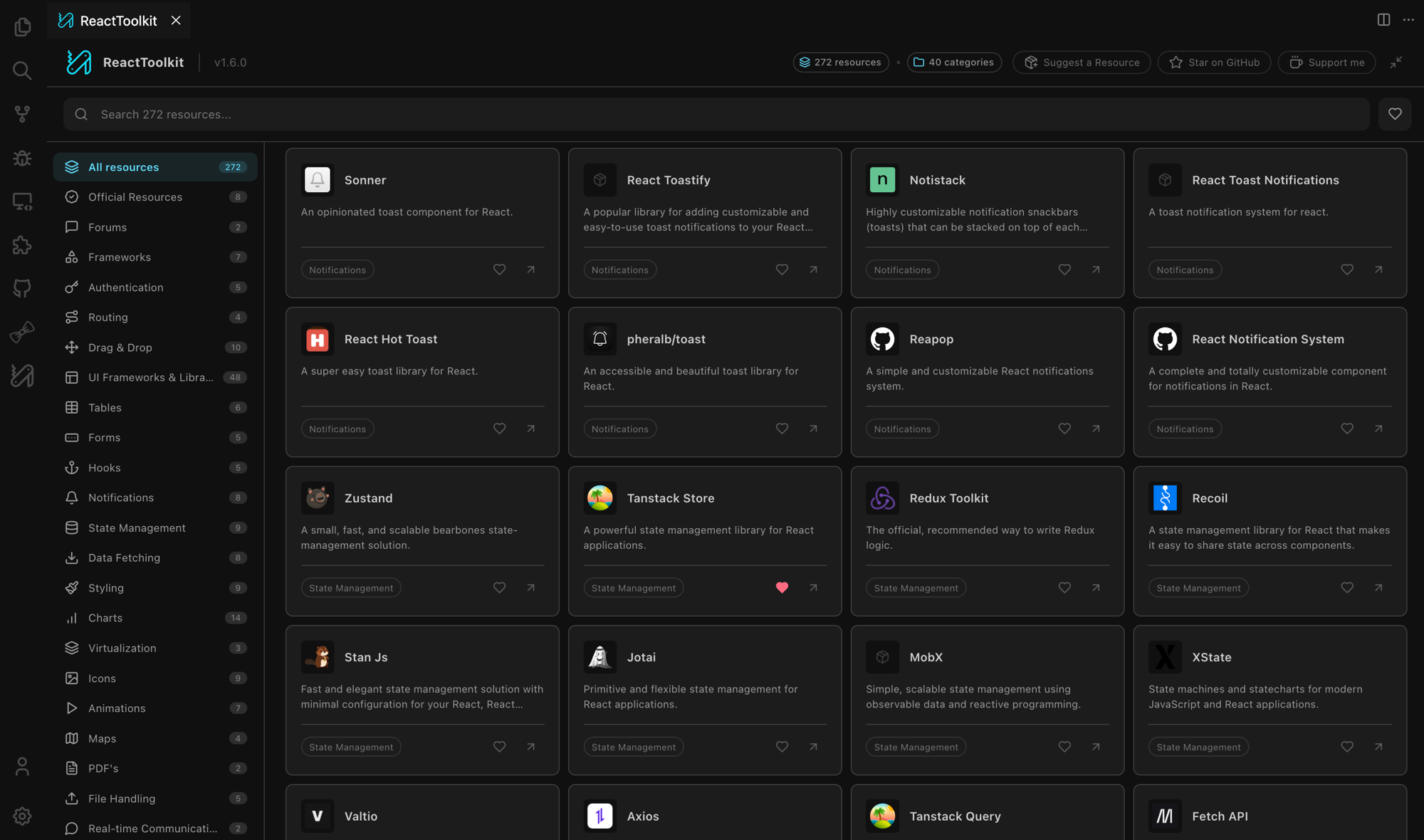1424x840 pixels.
Task: Favorite the MobX resource
Action: click(x=1064, y=747)
